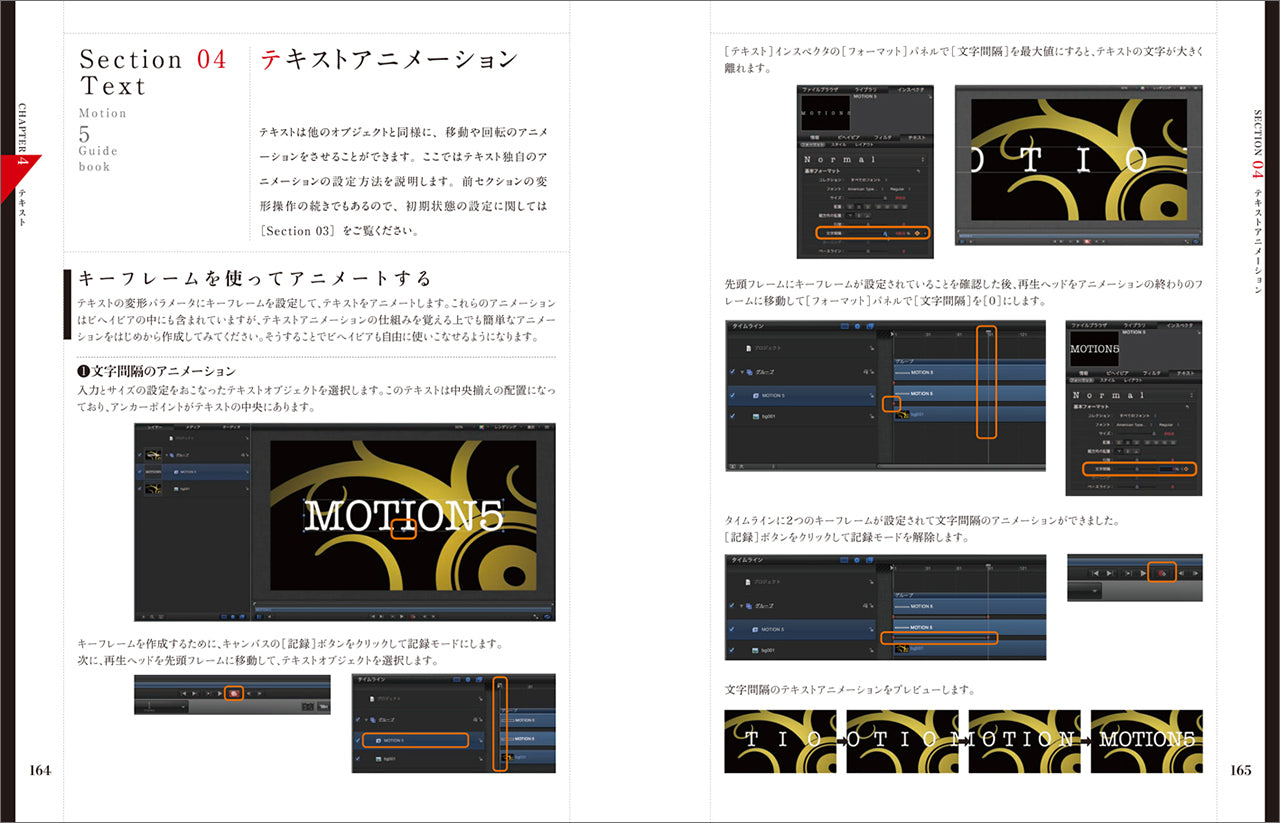This screenshot has height=823, width=1280.
Task: Click the MOTION5 preview thumbnail in bottom filmstrip
Action: pyautogui.click(x=1146, y=741)
